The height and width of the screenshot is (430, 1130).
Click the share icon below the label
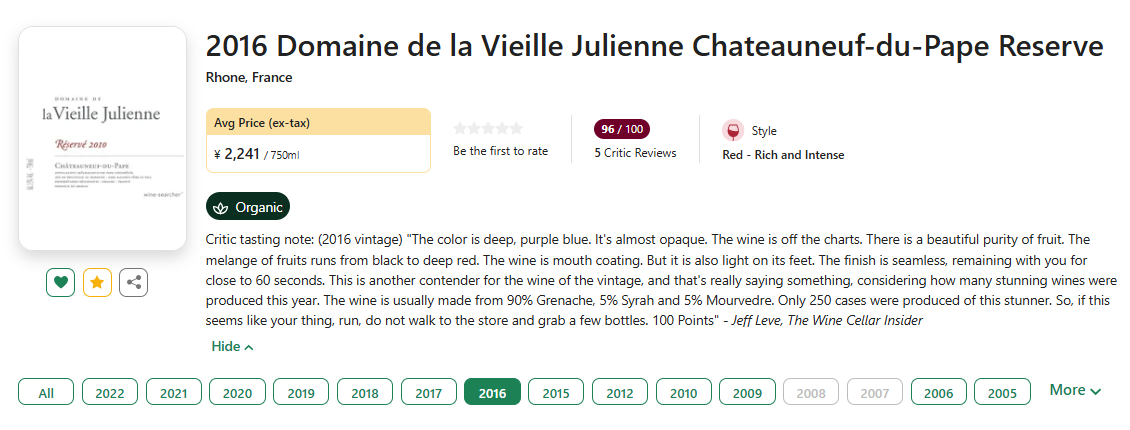[x=134, y=283]
